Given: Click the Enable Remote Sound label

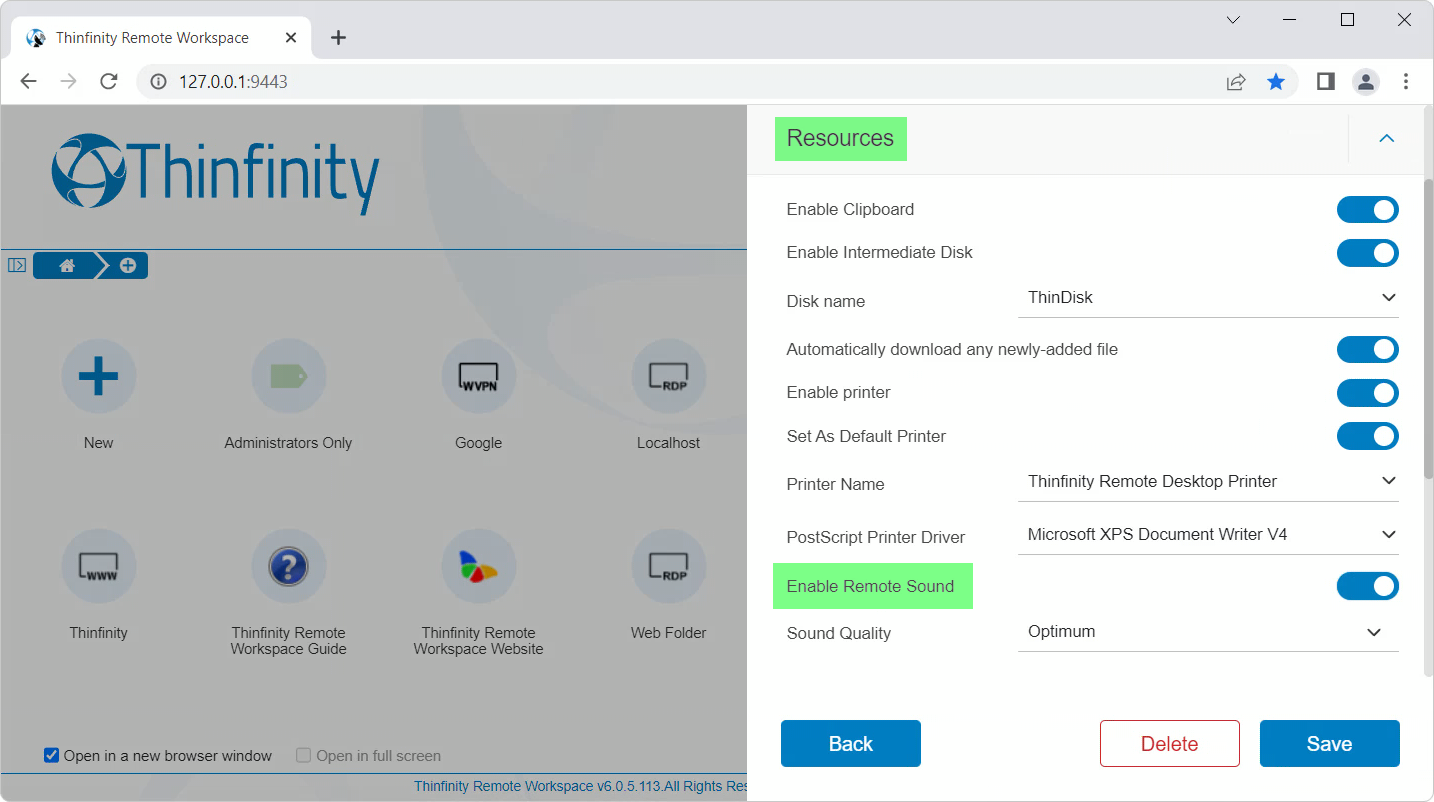Looking at the screenshot, I should [x=870, y=586].
